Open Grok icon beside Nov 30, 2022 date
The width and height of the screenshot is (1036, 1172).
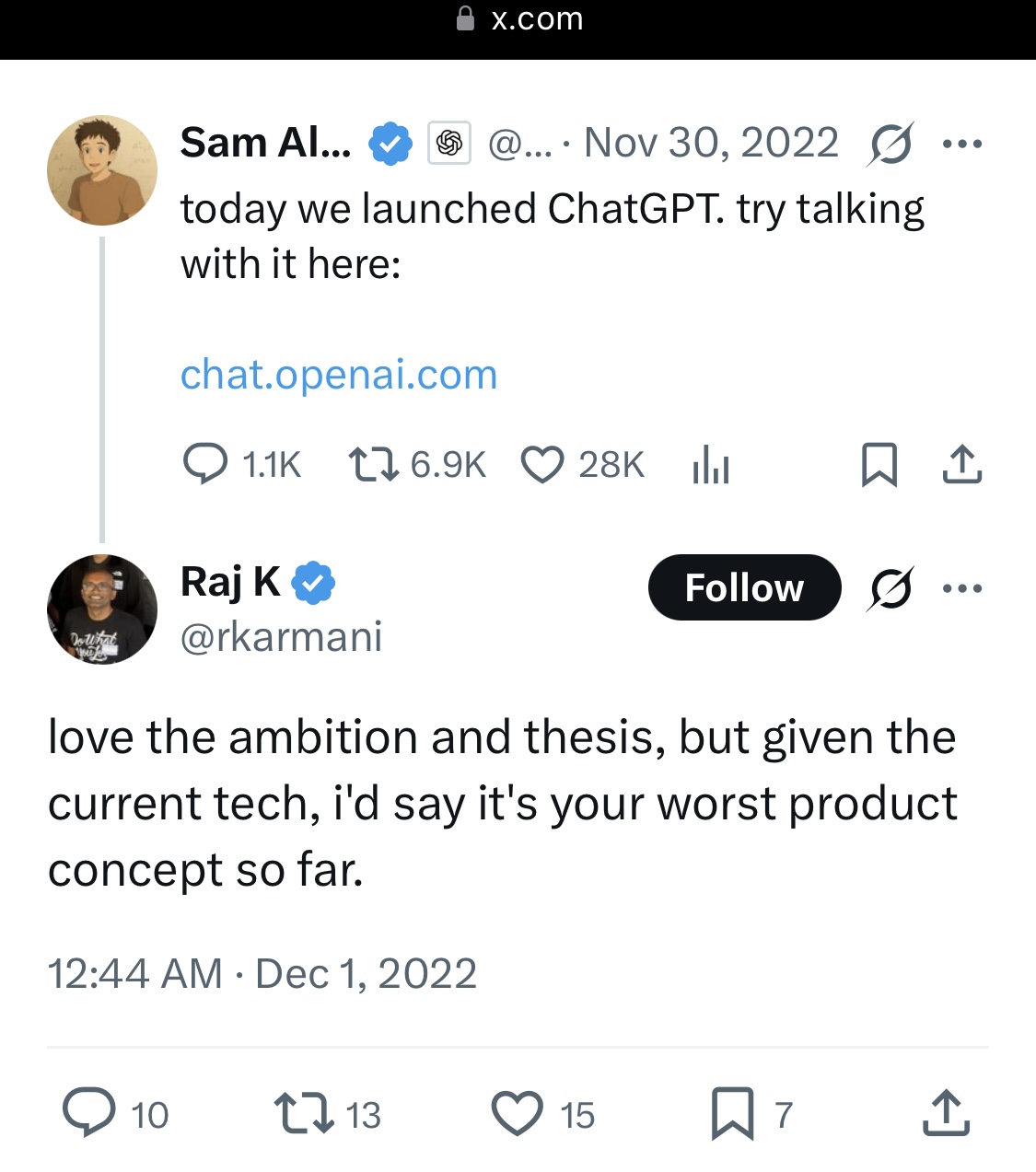tap(890, 144)
